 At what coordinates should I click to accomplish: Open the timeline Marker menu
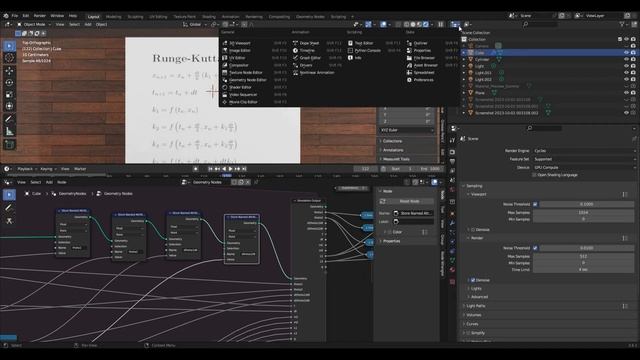80,169
